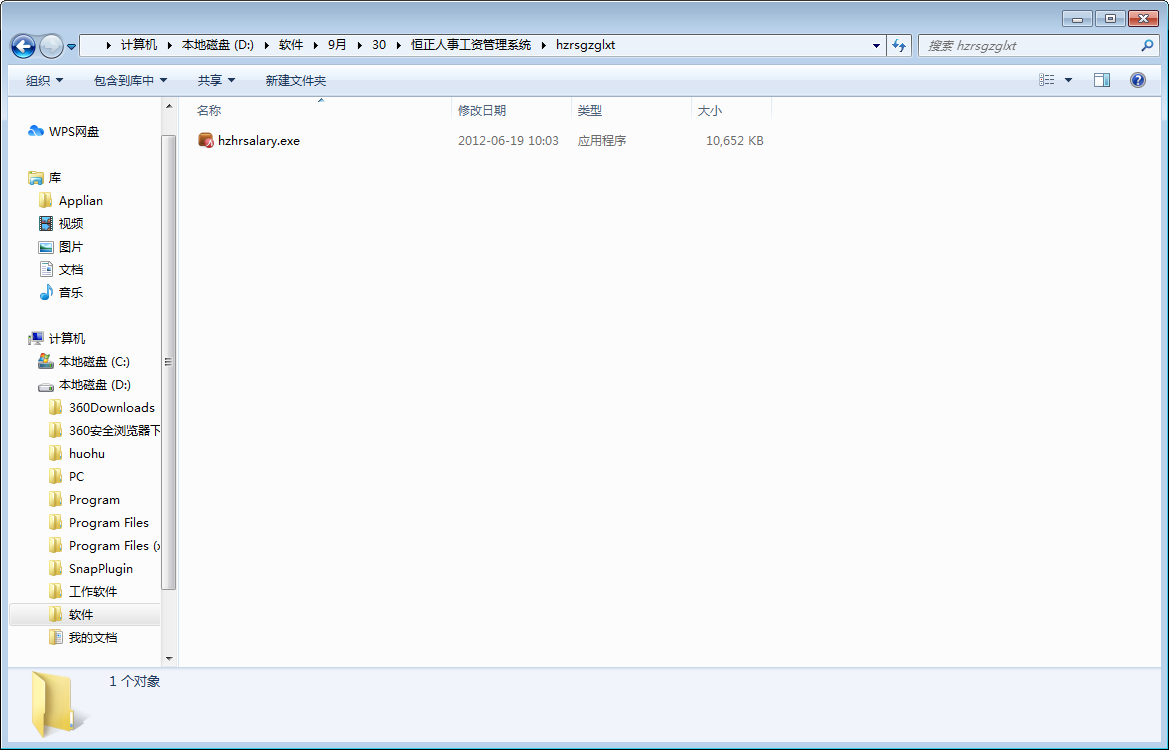Open the 共享 menu
Image resolution: width=1169 pixels, height=750 pixels.
pyautogui.click(x=216, y=81)
